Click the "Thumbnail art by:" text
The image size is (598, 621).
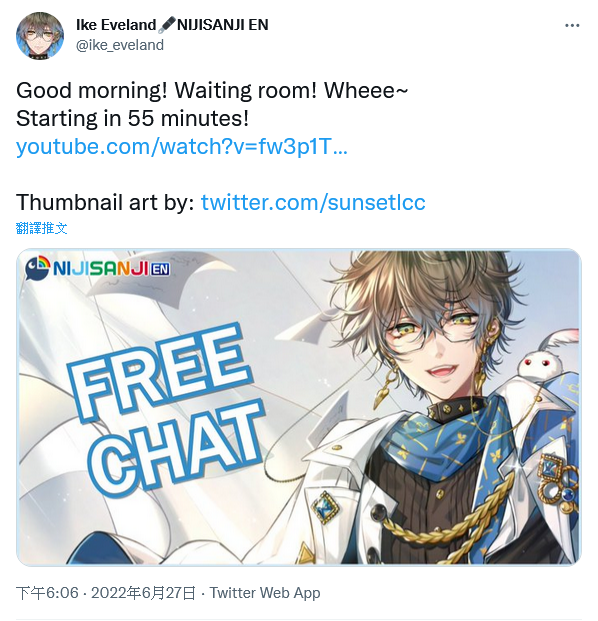(x=105, y=202)
